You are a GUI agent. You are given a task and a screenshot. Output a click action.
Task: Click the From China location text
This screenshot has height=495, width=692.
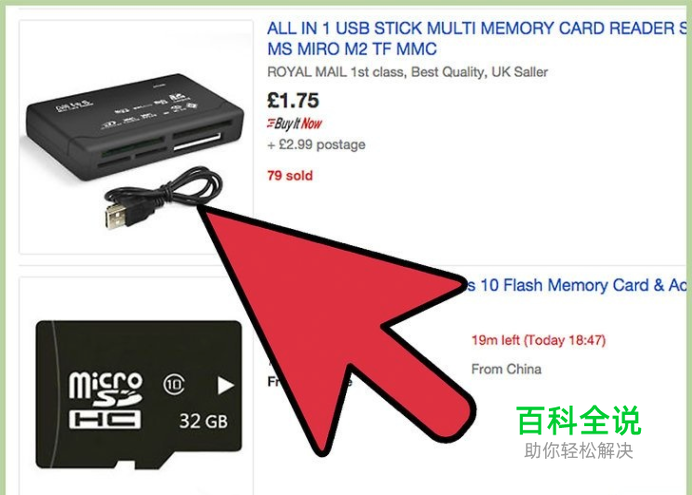506,369
